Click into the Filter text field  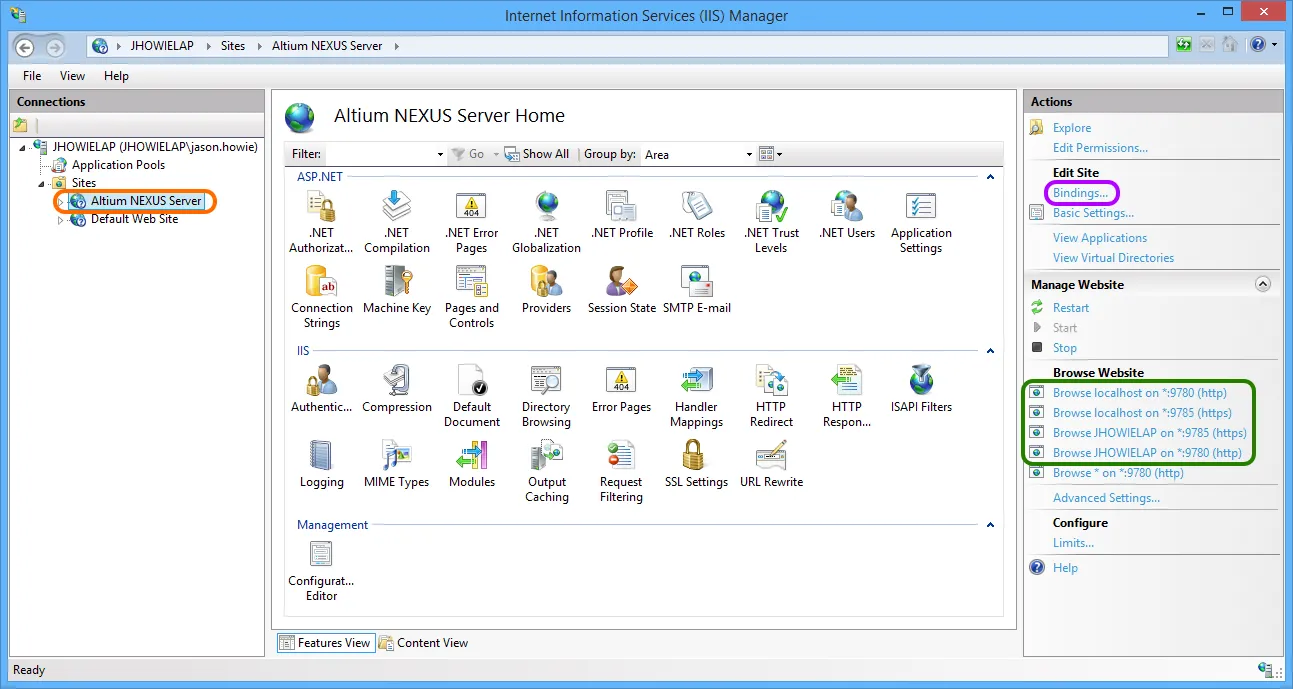[x=380, y=154]
